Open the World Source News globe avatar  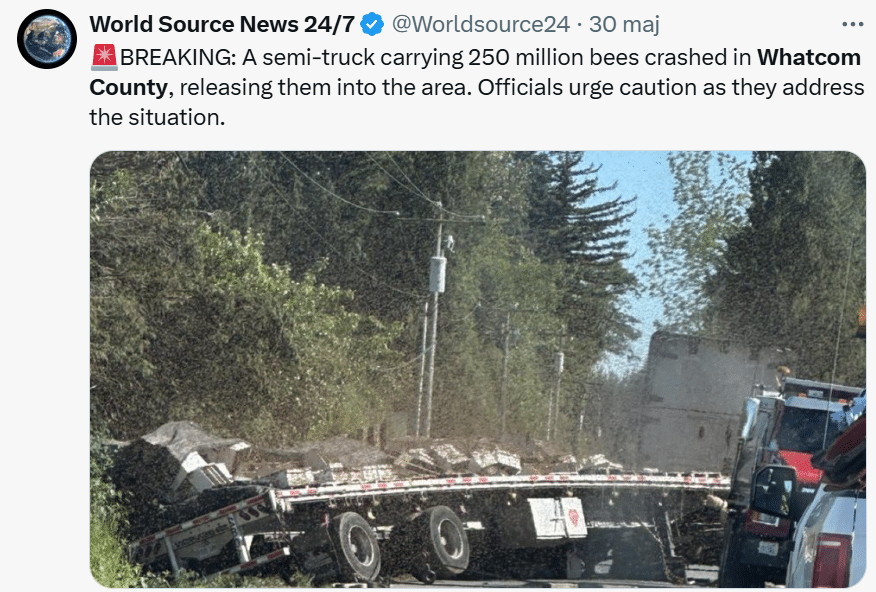coord(47,39)
